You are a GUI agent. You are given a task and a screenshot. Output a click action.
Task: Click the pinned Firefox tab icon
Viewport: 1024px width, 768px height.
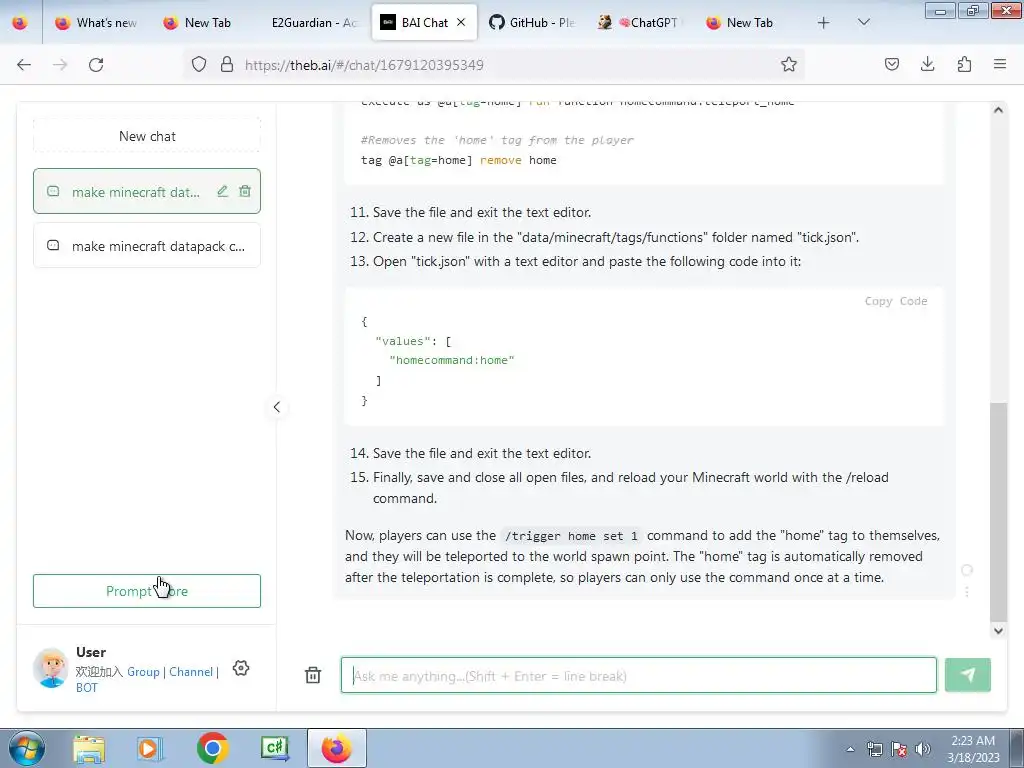point(20,22)
